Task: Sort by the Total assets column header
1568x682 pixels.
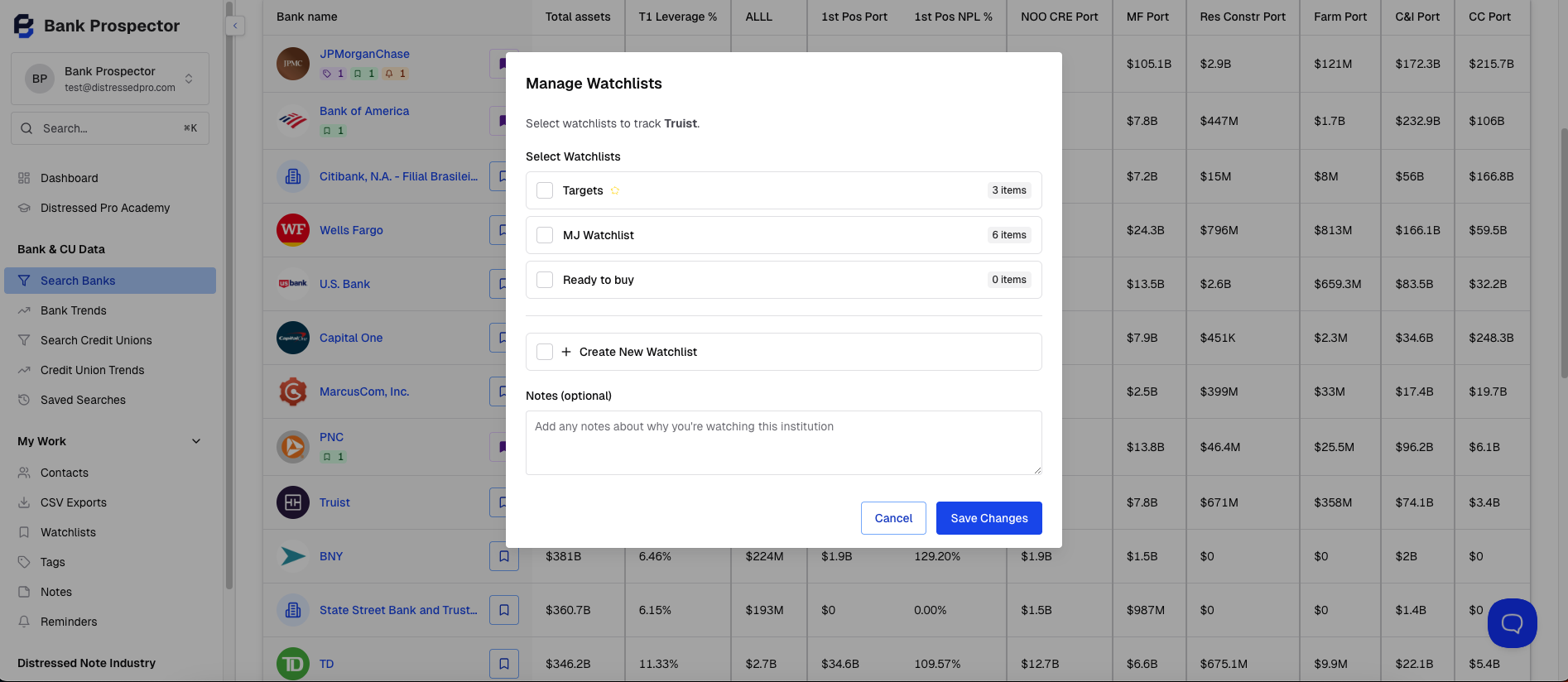Action: [x=578, y=17]
